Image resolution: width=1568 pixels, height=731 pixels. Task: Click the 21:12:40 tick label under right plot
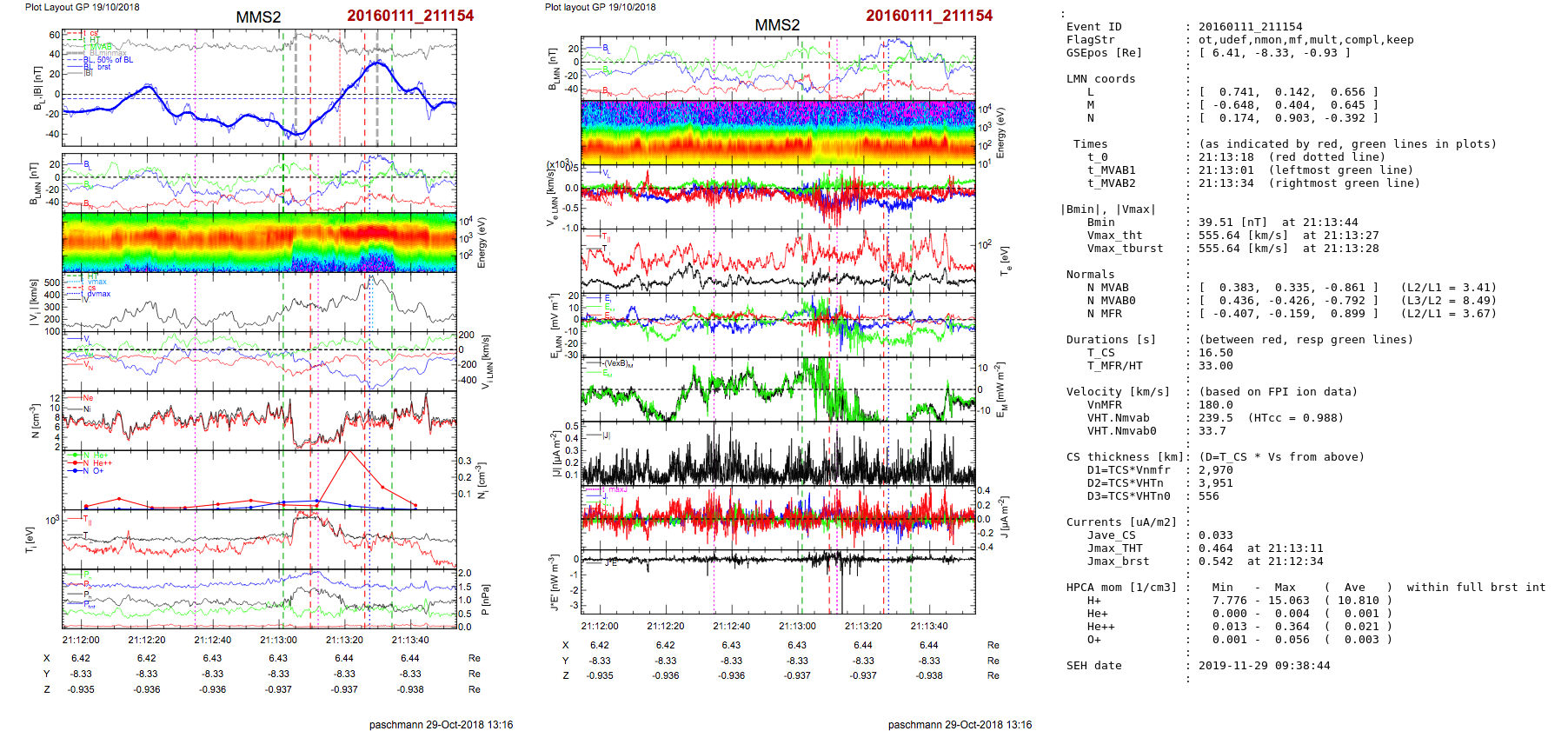click(731, 626)
